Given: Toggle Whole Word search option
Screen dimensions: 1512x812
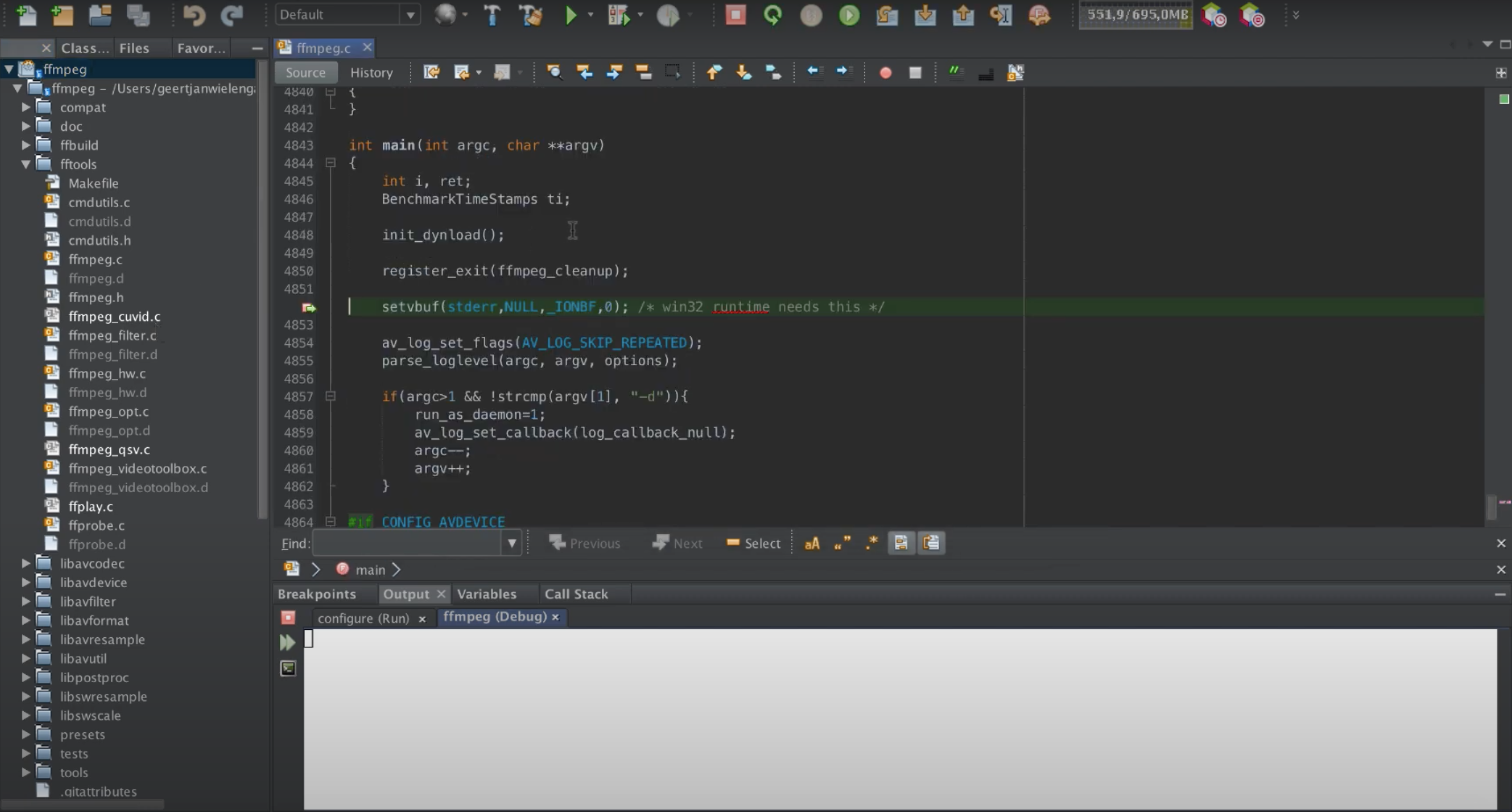Looking at the screenshot, I should [842, 543].
